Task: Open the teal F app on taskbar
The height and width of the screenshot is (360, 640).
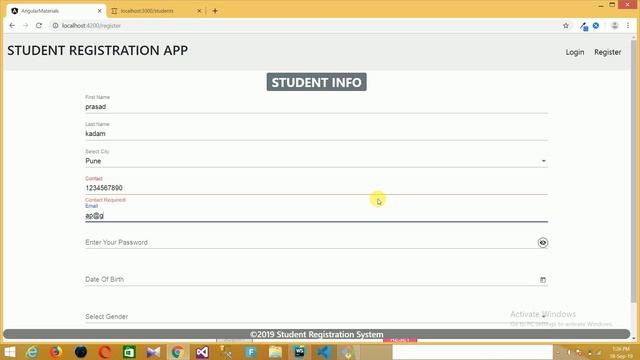Action: [x=251, y=352]
